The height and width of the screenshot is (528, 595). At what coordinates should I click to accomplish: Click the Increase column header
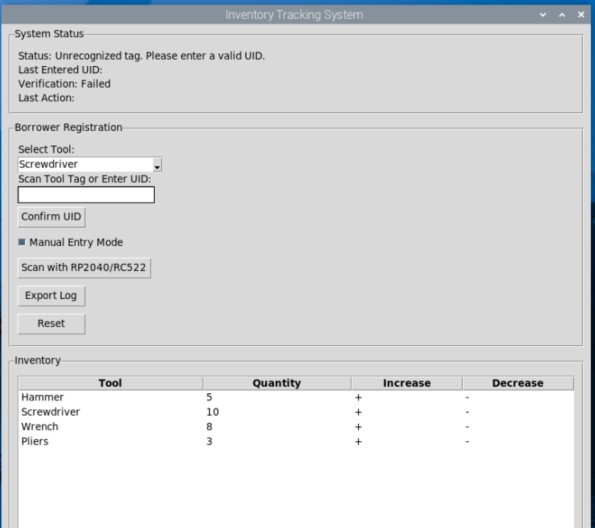point(407,383)
